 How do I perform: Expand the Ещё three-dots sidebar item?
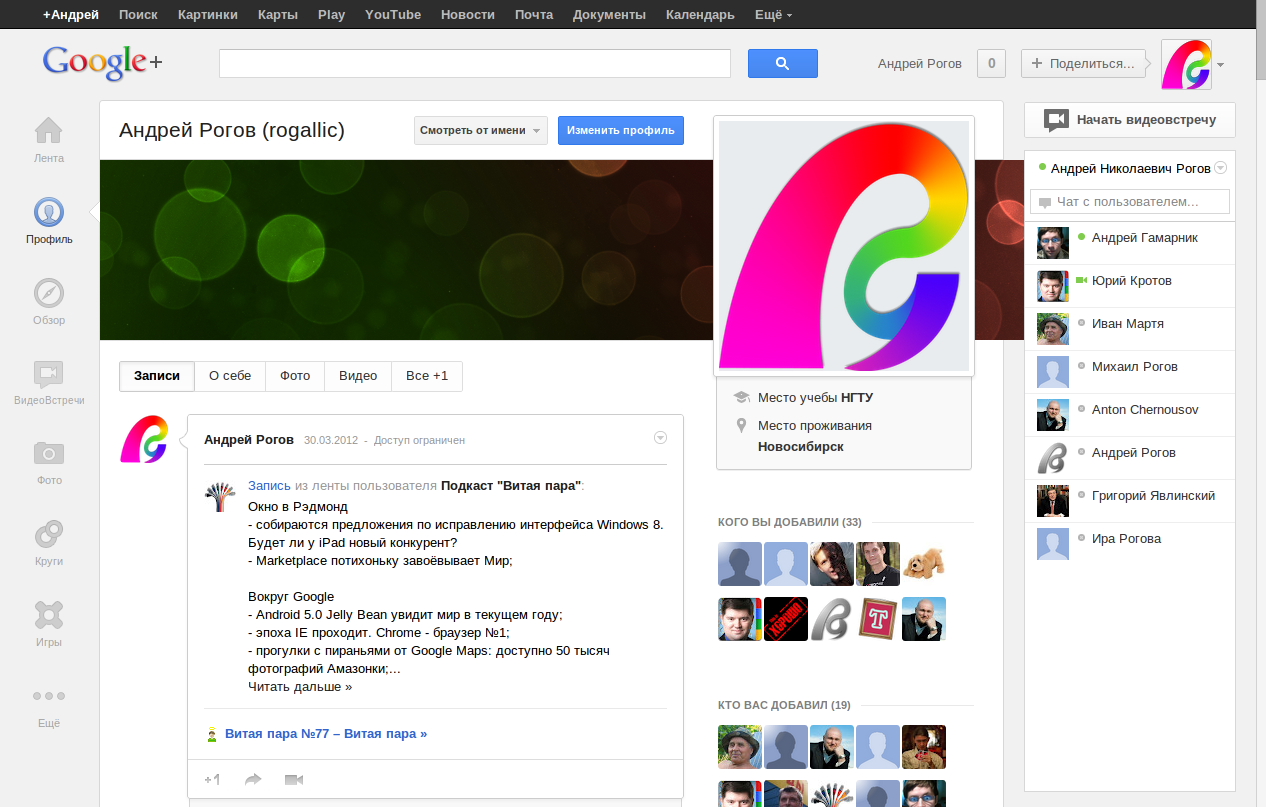click(x=48, y=696)
